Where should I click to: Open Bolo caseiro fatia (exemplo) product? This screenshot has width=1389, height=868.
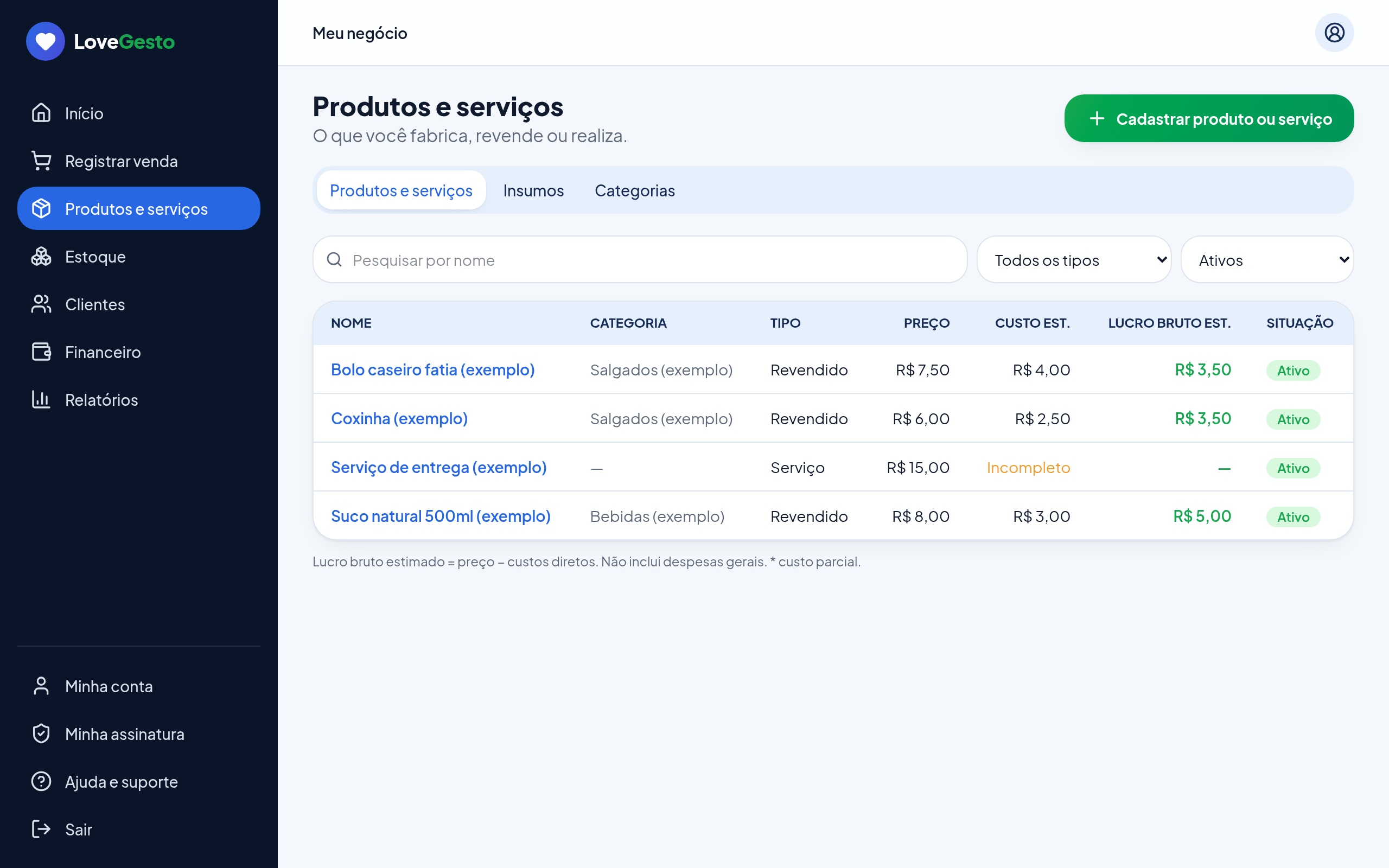[x=433, y=369]
